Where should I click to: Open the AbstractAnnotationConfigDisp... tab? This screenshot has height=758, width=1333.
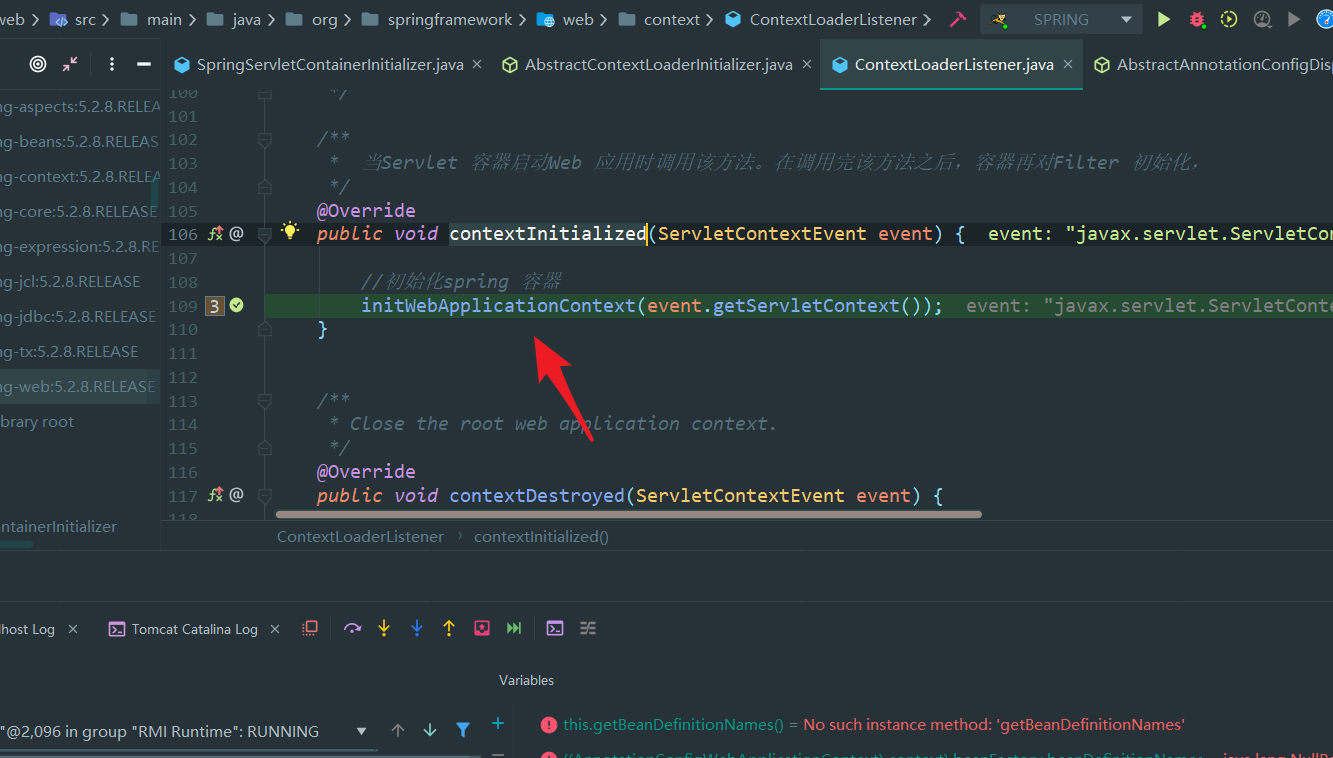1213,64
